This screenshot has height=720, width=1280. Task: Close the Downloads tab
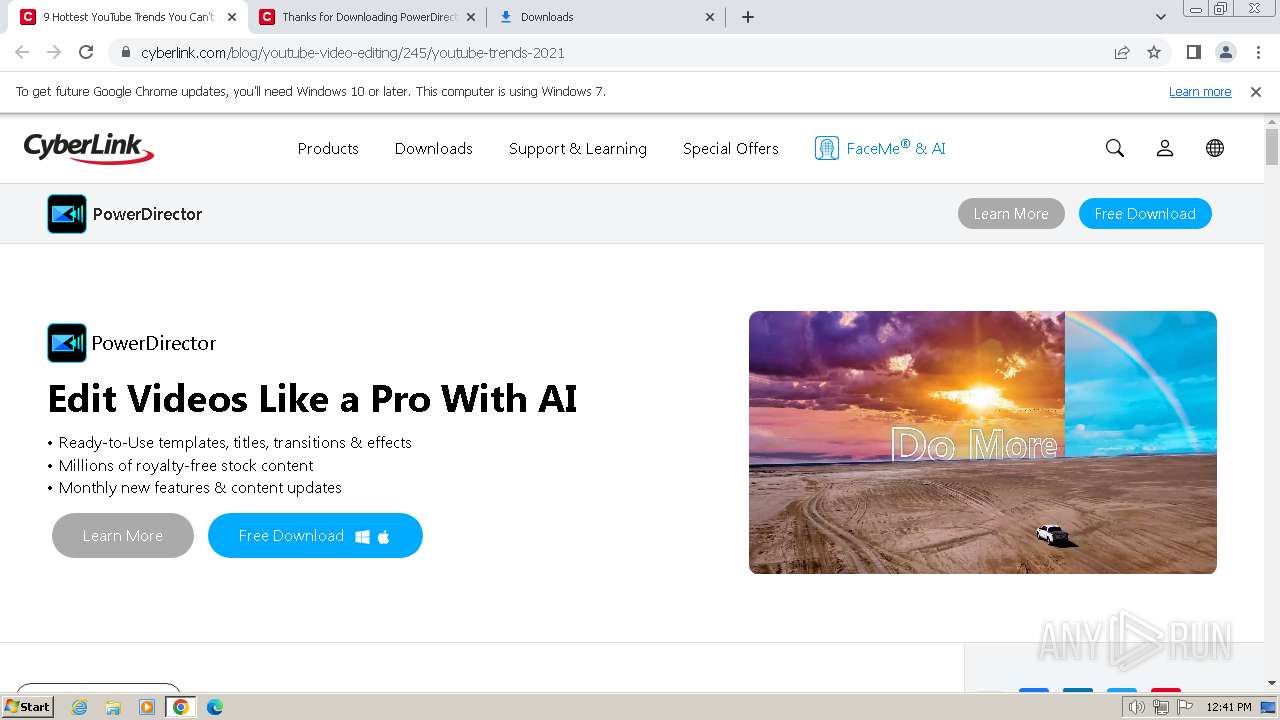coord(710,17)
